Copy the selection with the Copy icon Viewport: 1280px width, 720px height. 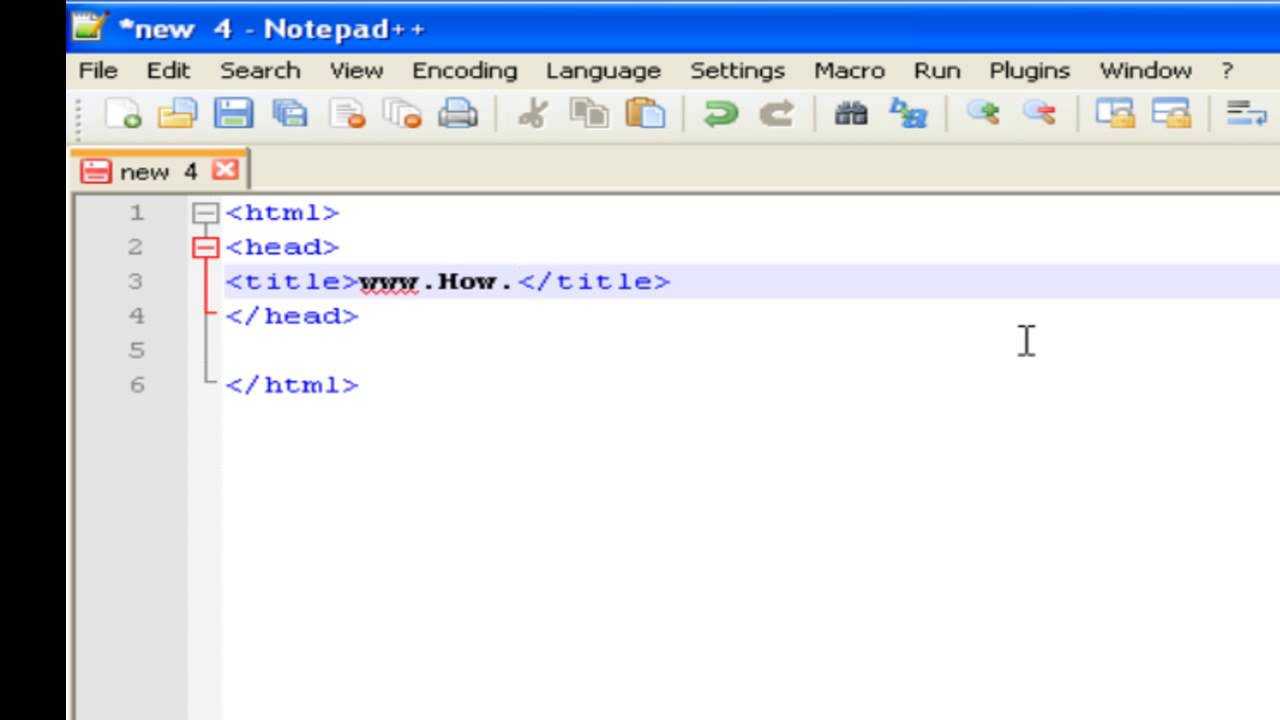pos(589,113)
